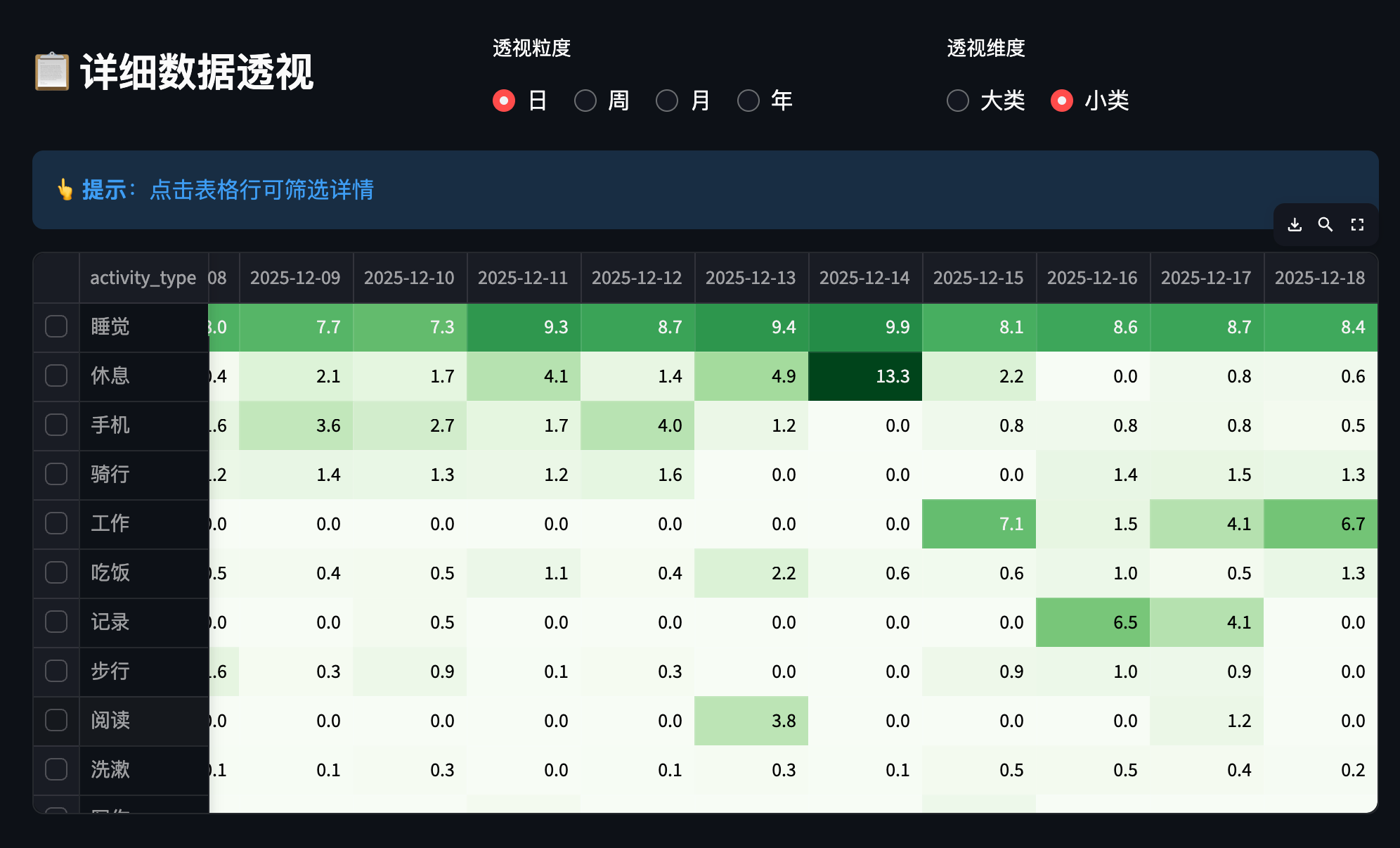Select the 骑行 row checkbox
Screen dimensions: 1400x848
click(56, 474)
